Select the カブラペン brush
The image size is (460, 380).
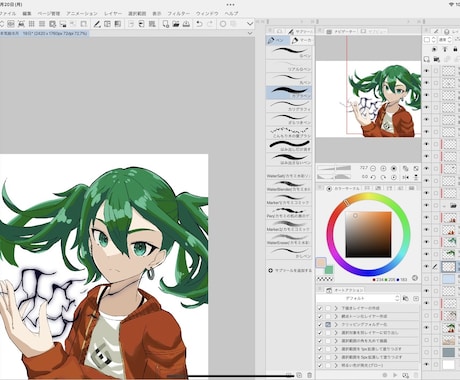coord(289,92)
